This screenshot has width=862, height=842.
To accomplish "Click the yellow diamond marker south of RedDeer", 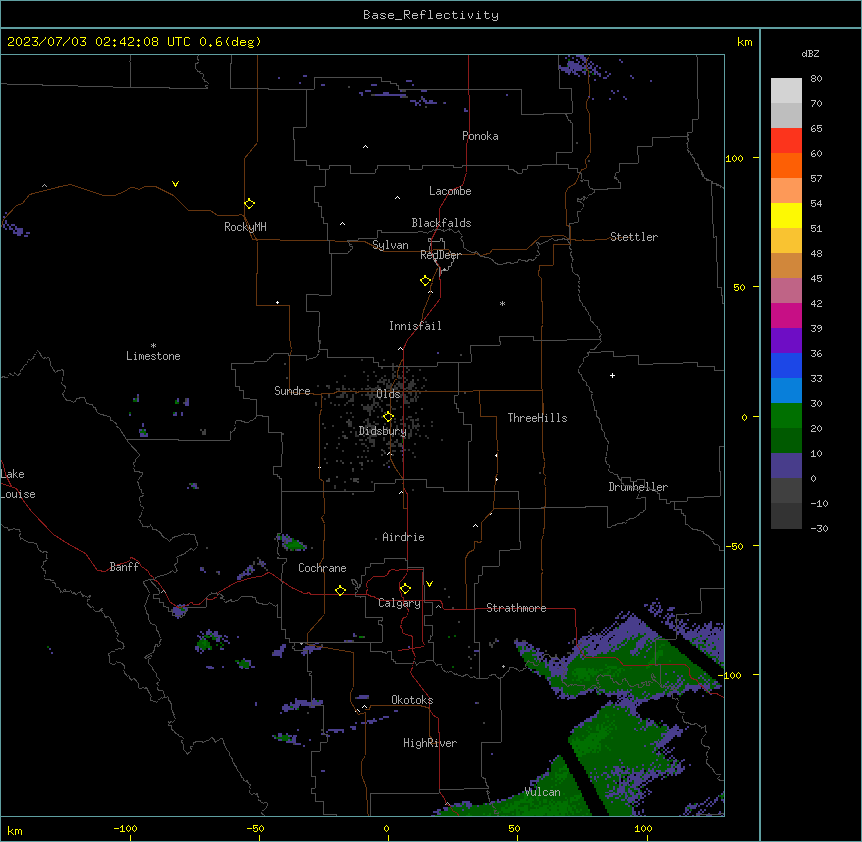I will pos(425,281).
